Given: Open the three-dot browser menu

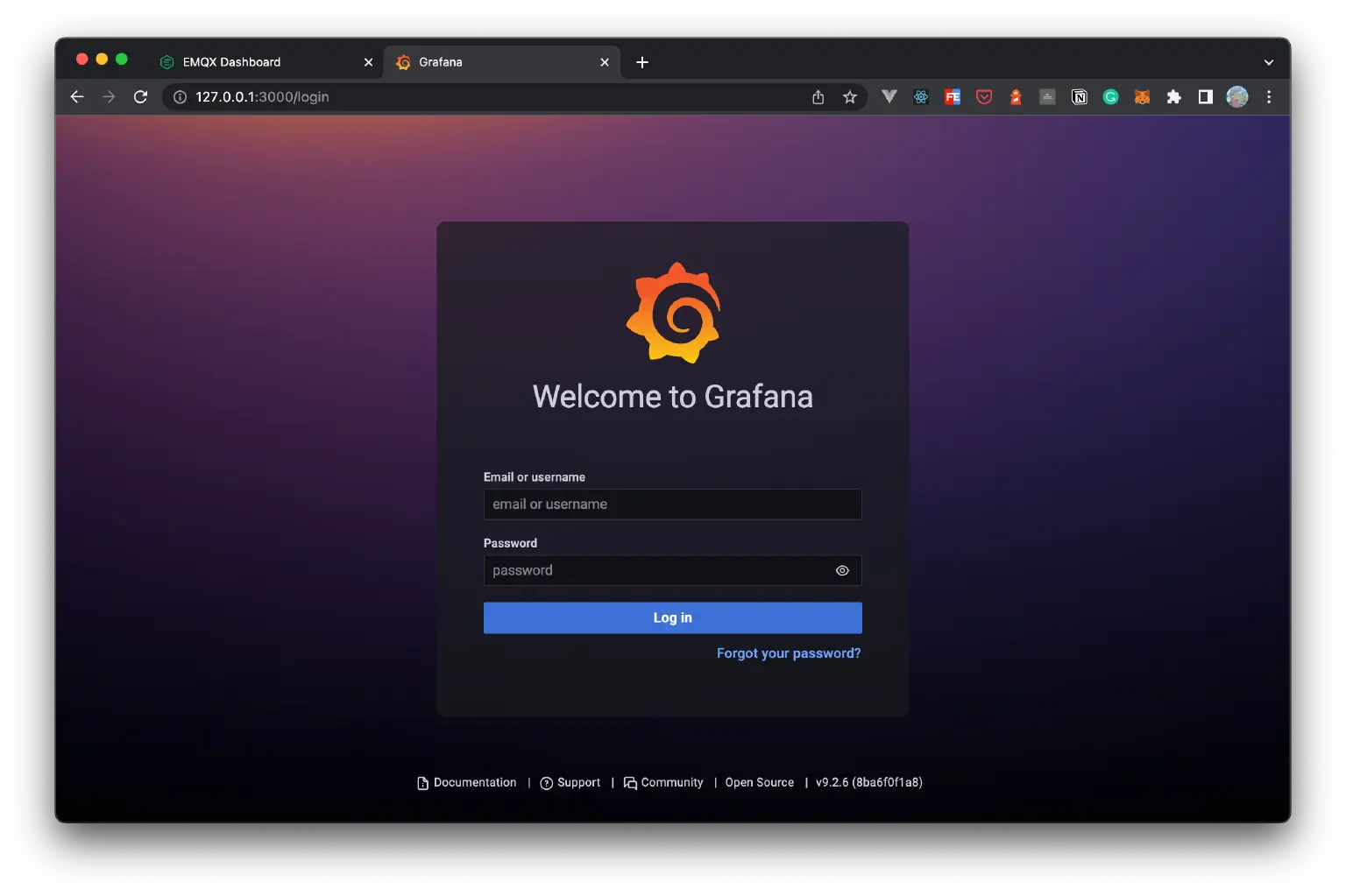Looking at the screenshot, I should 1269,97.
